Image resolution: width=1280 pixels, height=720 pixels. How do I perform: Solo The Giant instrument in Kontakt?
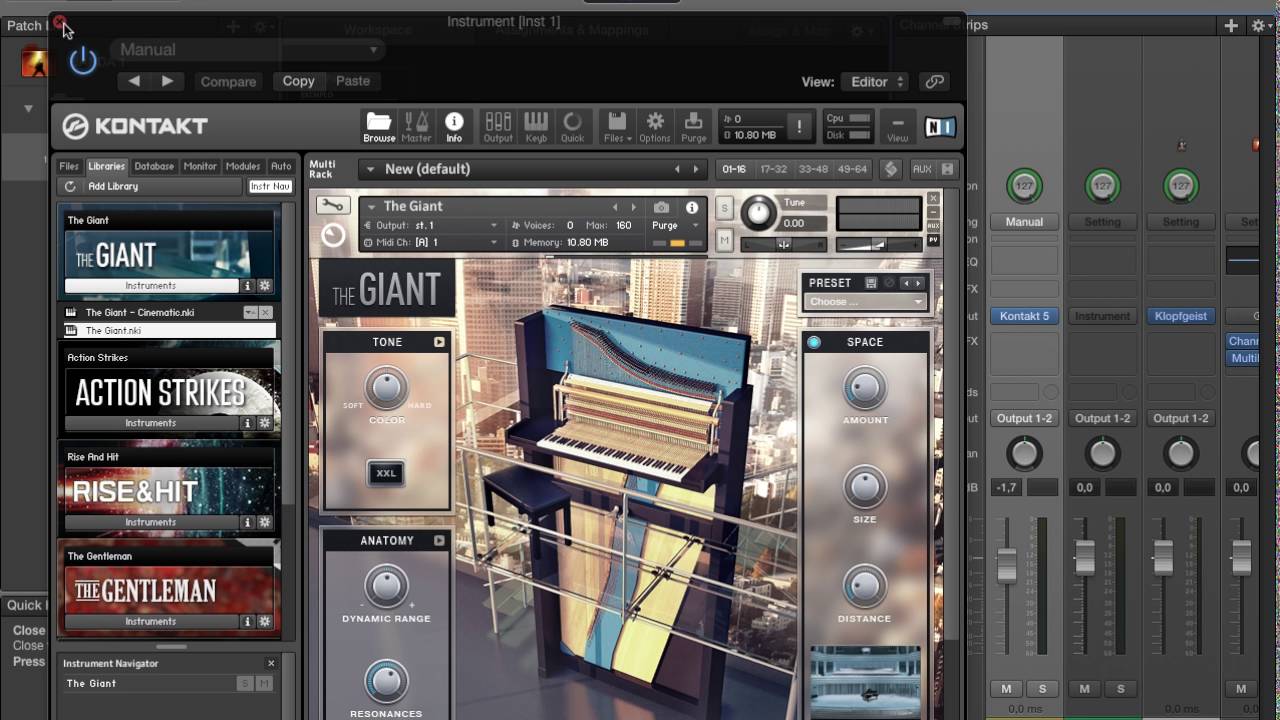point(725,209)
